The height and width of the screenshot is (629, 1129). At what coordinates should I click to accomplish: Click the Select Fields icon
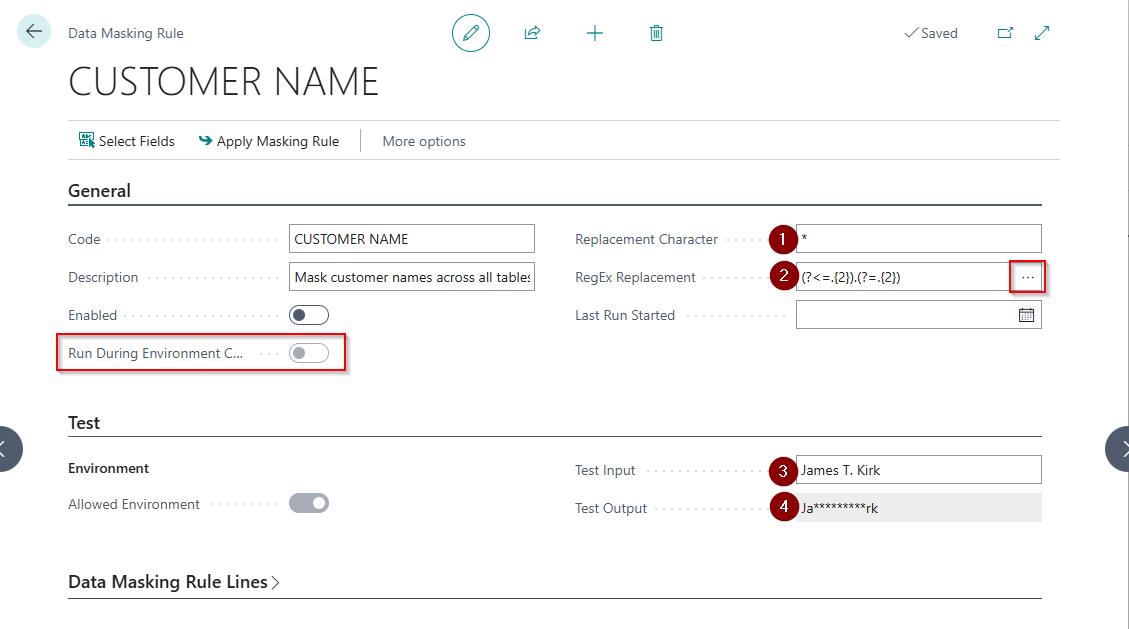coord(85,140)
